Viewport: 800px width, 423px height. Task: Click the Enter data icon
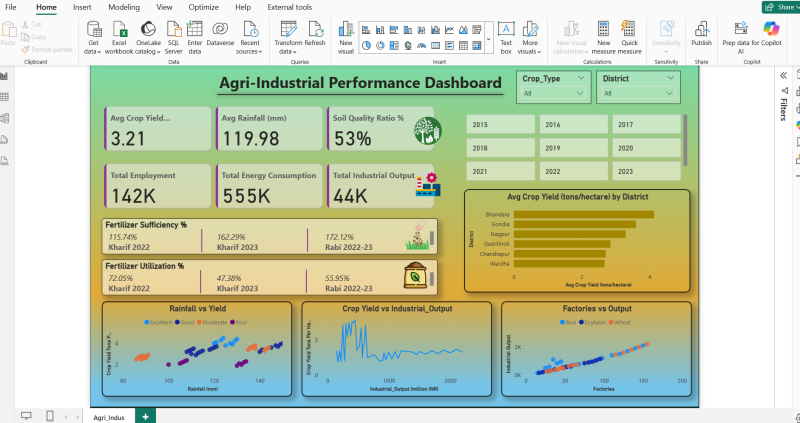194,29
